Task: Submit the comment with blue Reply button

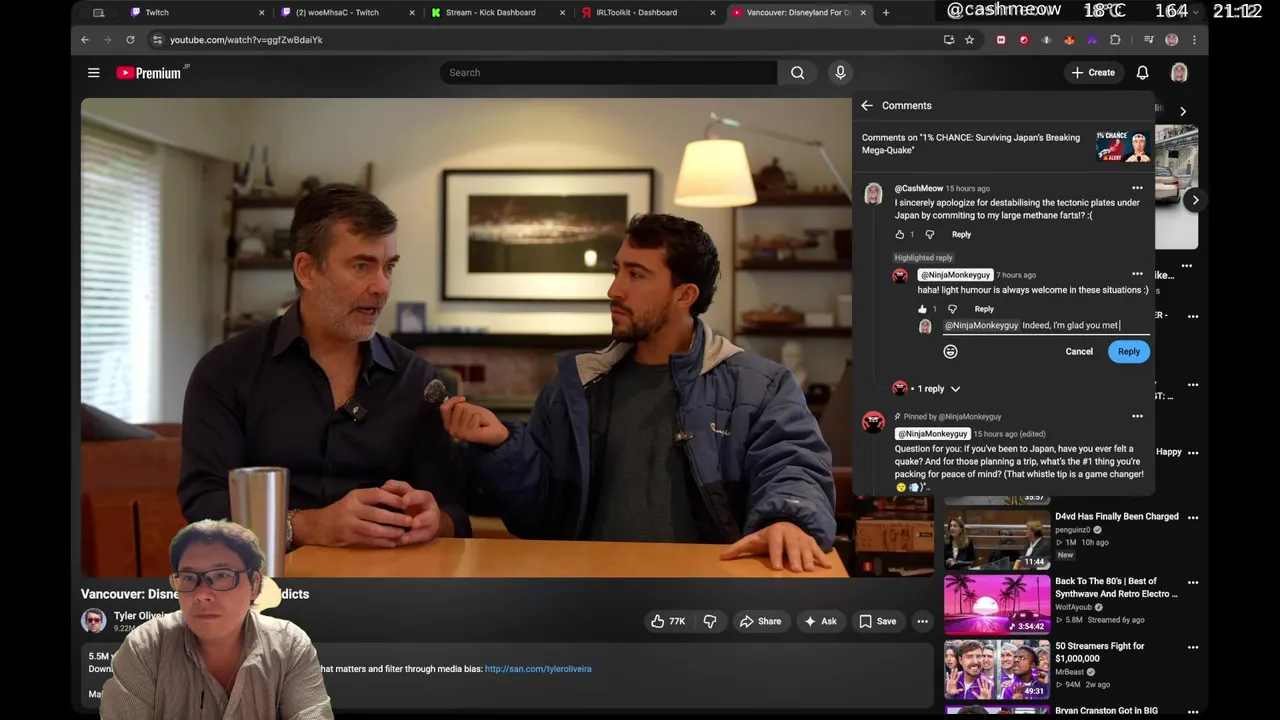Action: 1129,352
